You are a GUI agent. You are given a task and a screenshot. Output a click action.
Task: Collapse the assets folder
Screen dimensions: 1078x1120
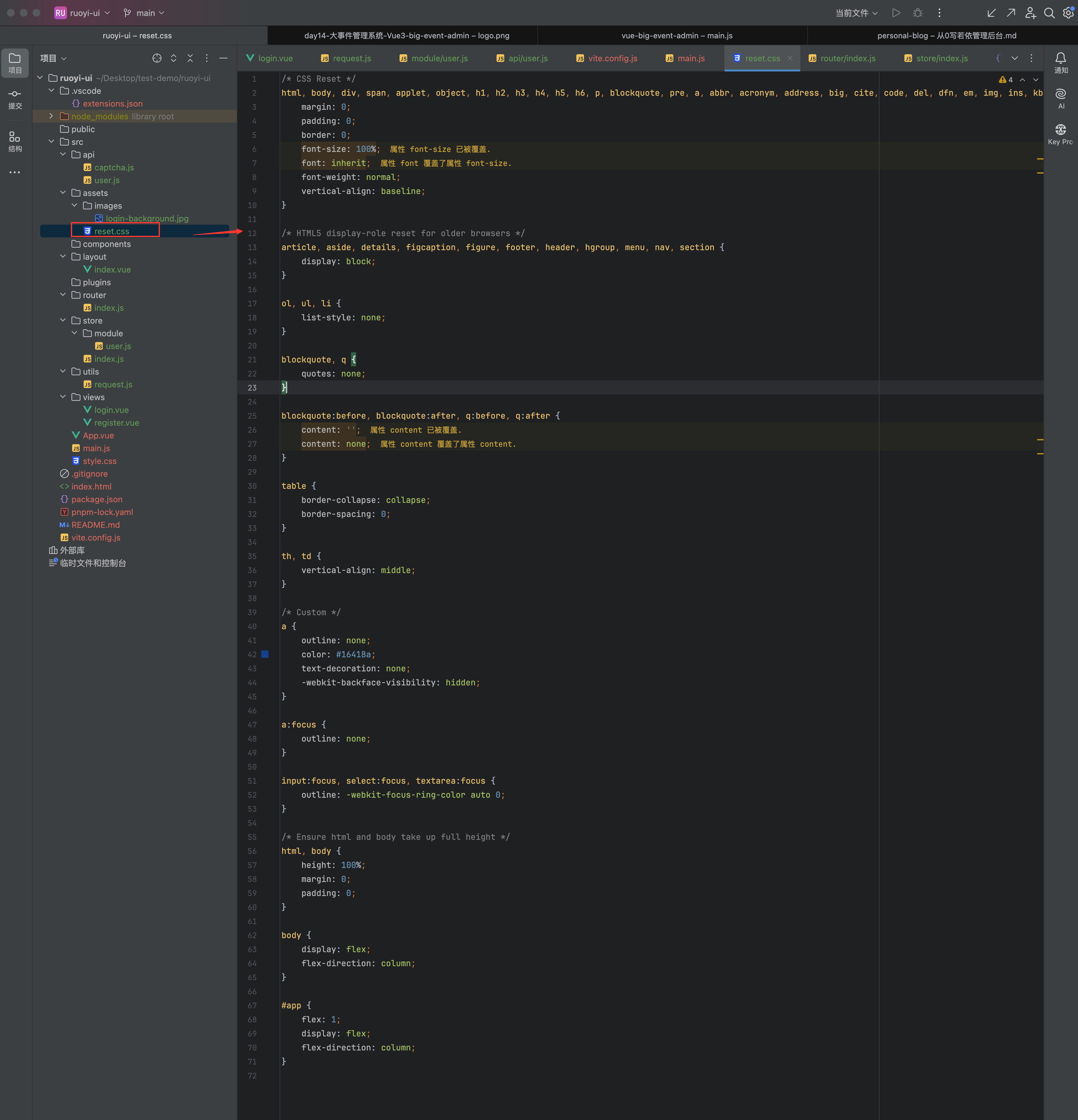[62, 193]
